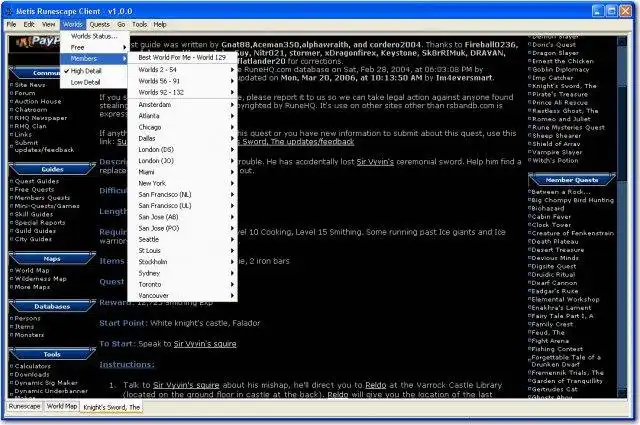Open the Go menu
Viewport: 640px width, 425px height.
coord(121,24)
